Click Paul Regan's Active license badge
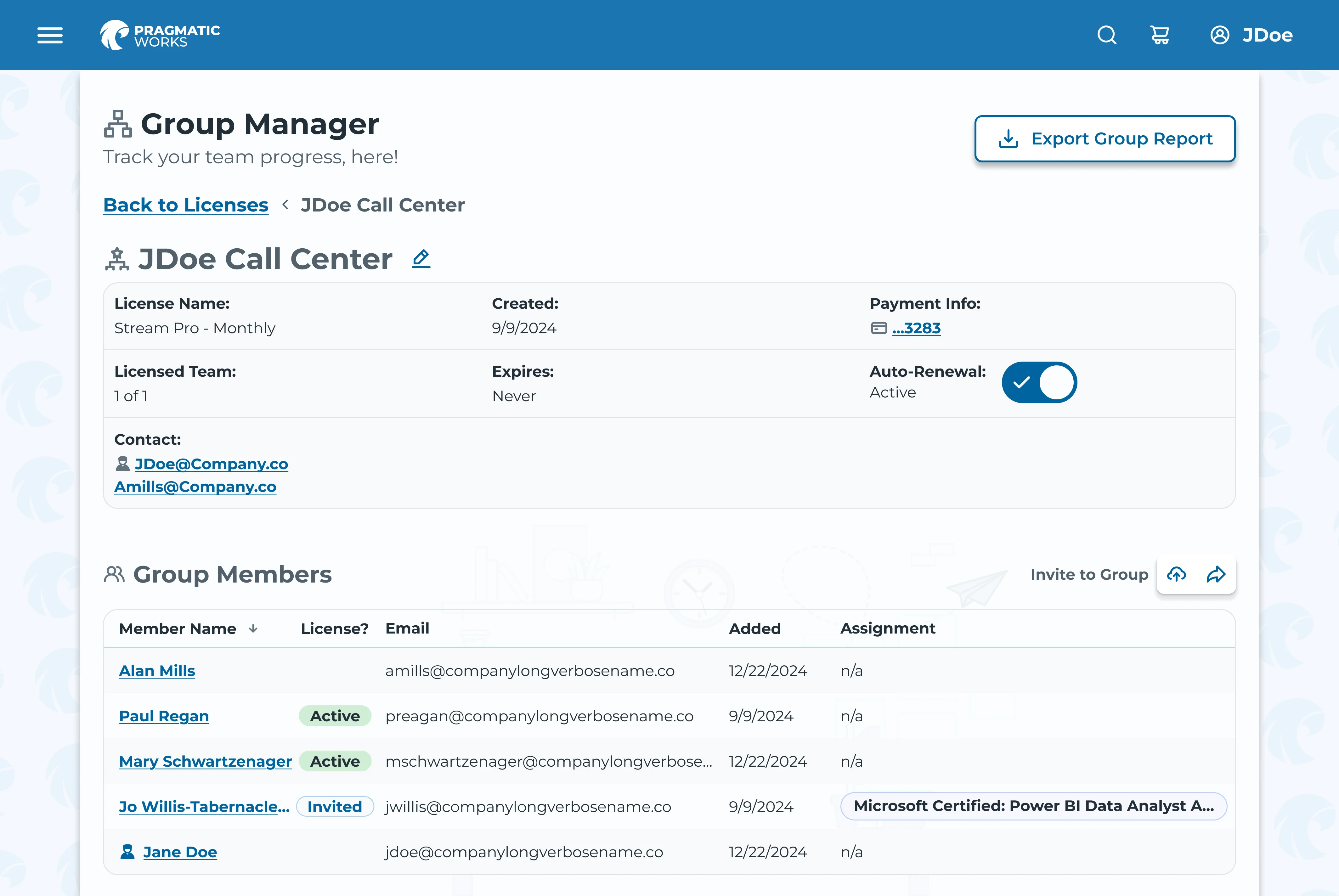 pos(335,716)
